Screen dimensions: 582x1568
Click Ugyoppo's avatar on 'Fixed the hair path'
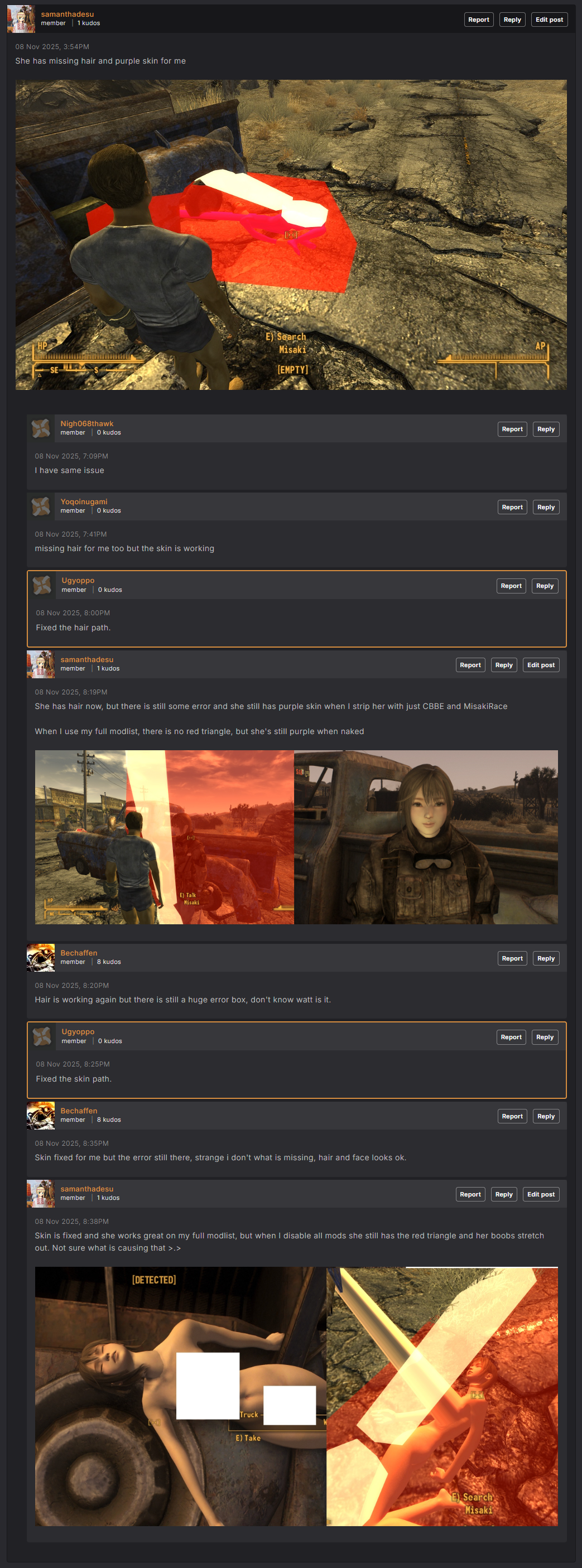tap(42, 585)
